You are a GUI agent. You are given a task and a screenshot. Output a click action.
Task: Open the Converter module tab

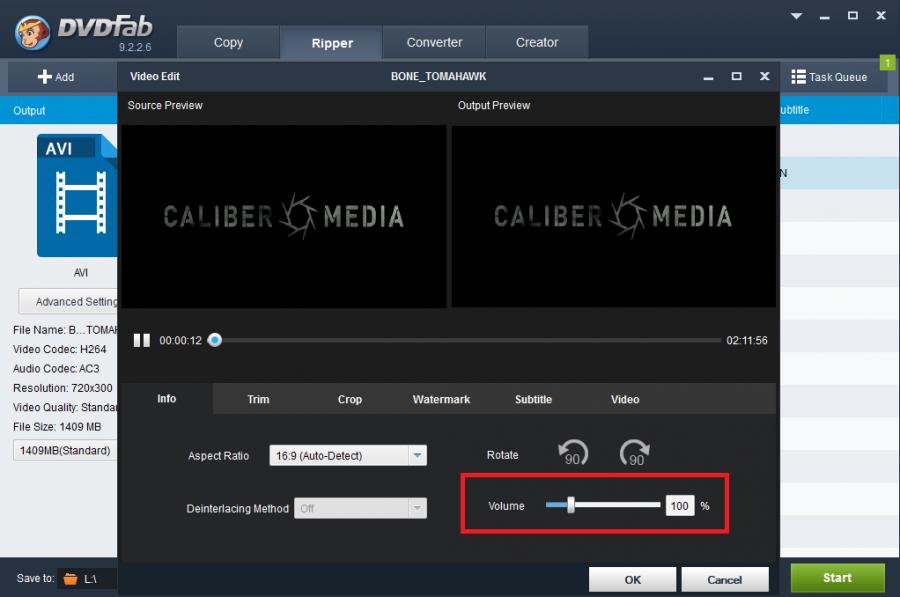(x=434, y=43)
